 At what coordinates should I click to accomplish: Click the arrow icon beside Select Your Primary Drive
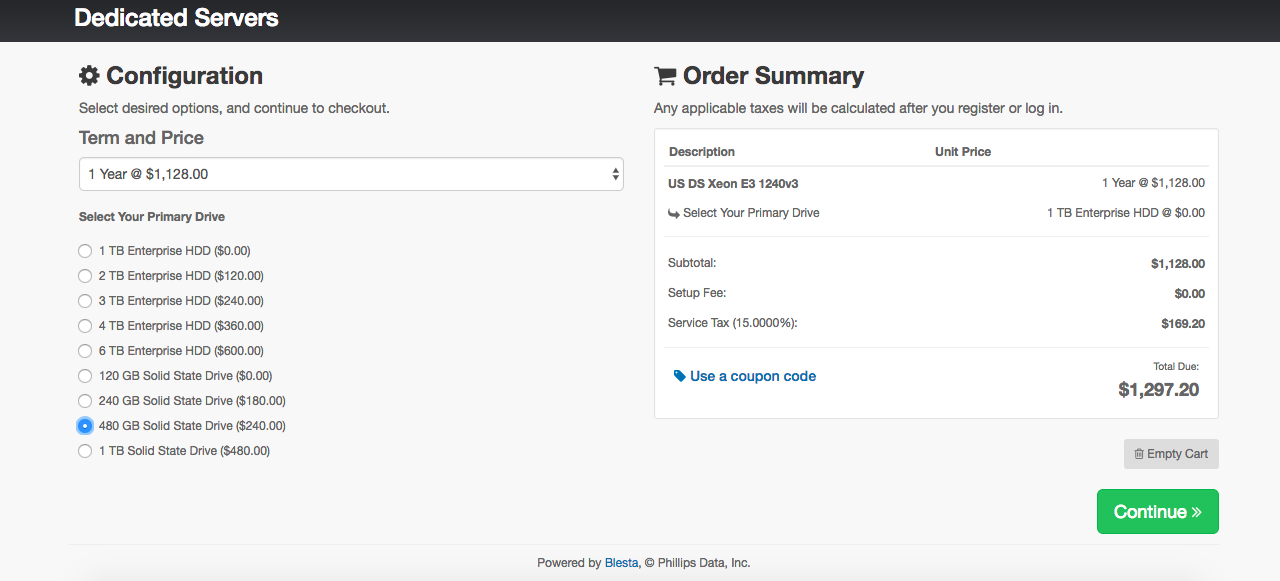[x=674, y=213]
